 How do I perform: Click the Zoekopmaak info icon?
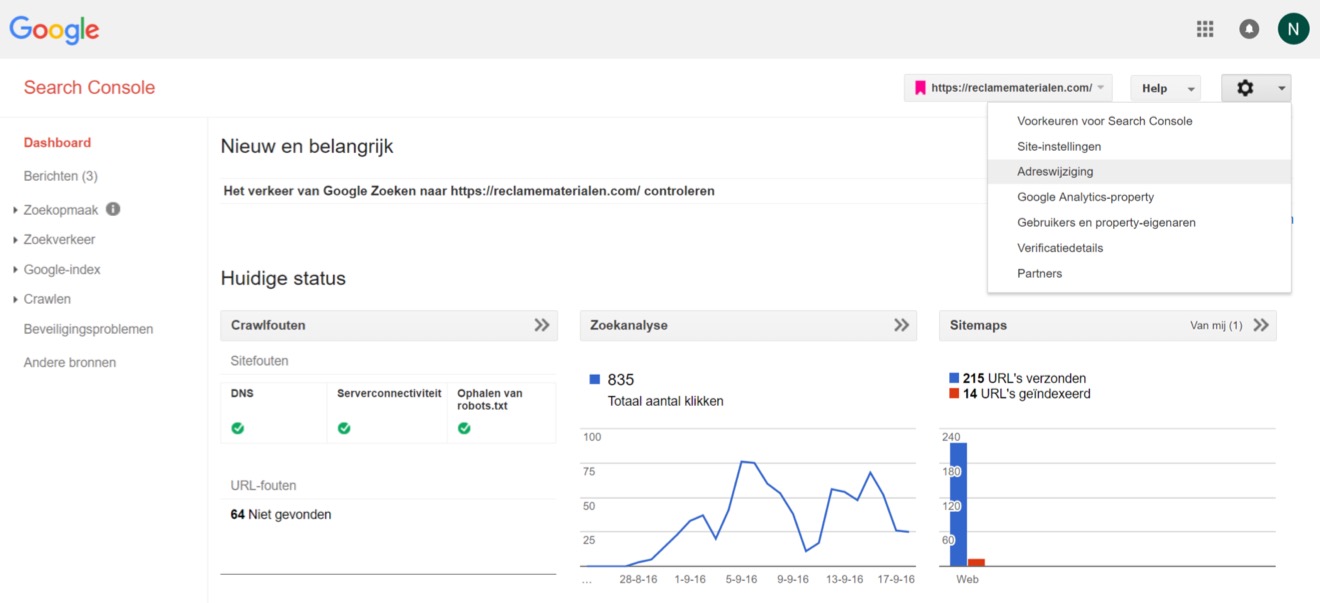coord(113,210)
